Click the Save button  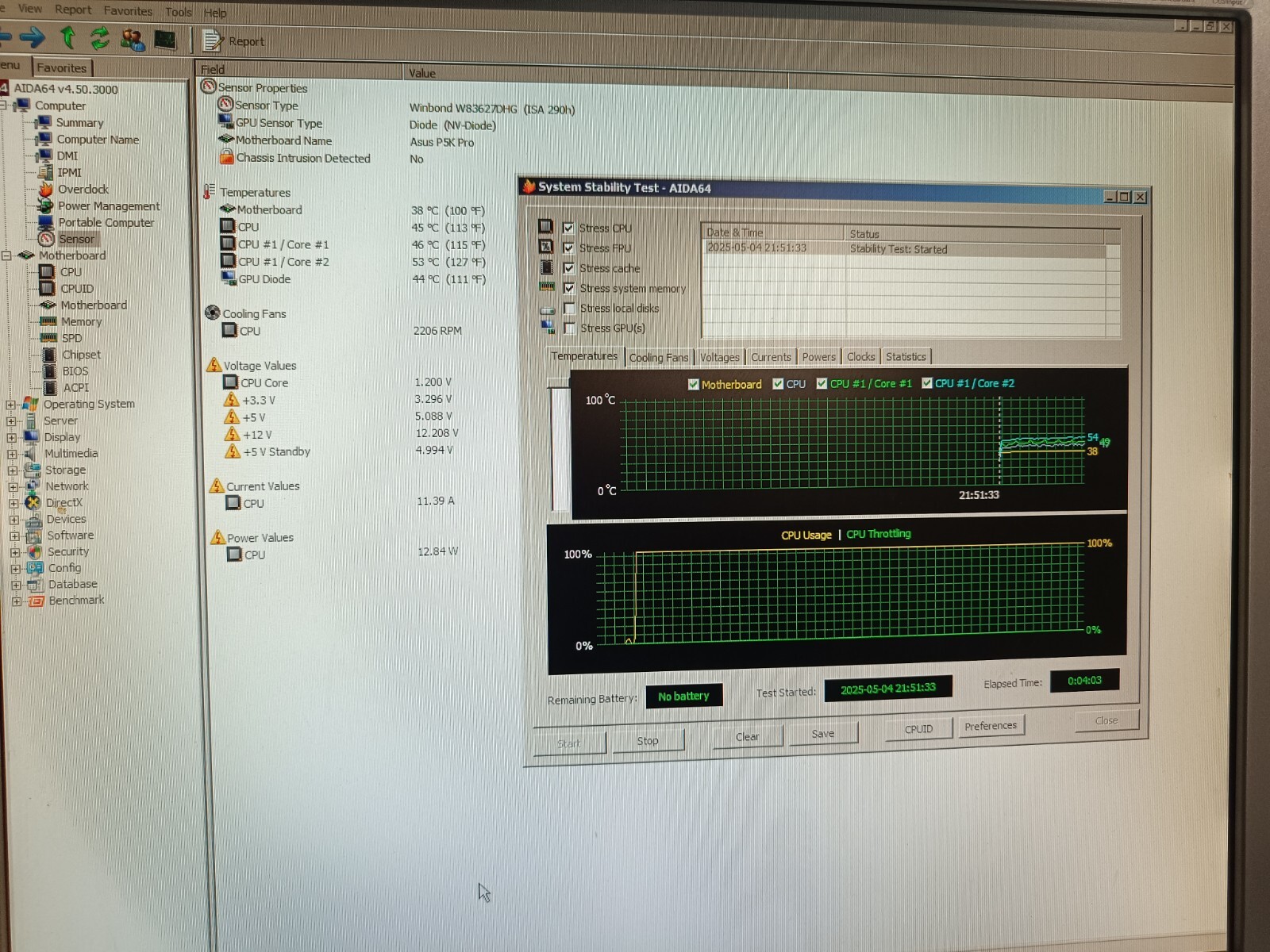coord(823,734)
